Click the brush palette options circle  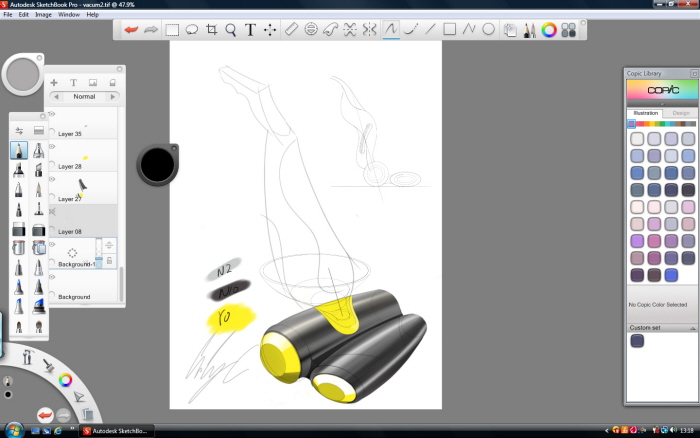(x=43, y=117)
